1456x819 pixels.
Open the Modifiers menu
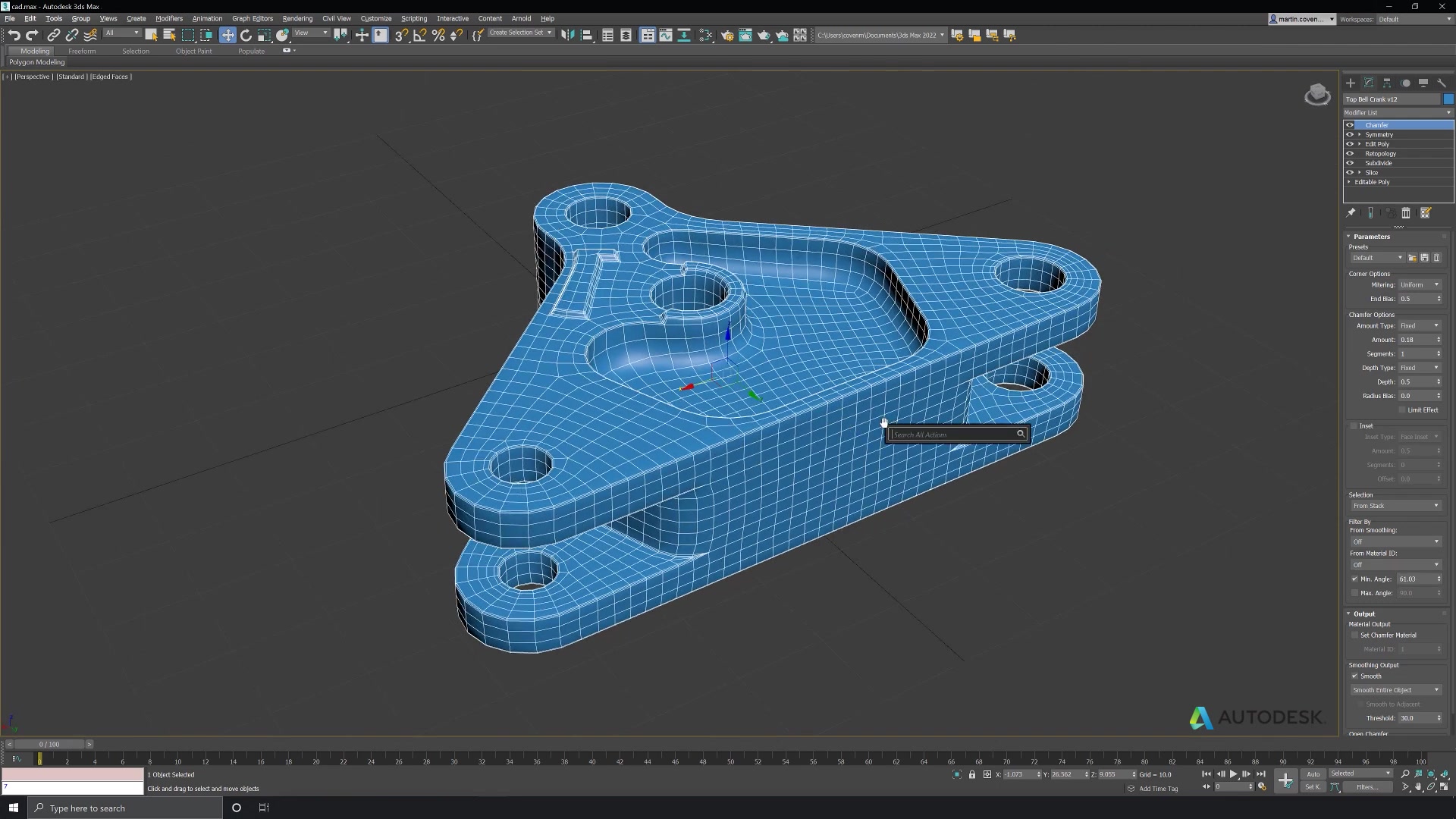[x=168, y=18]
